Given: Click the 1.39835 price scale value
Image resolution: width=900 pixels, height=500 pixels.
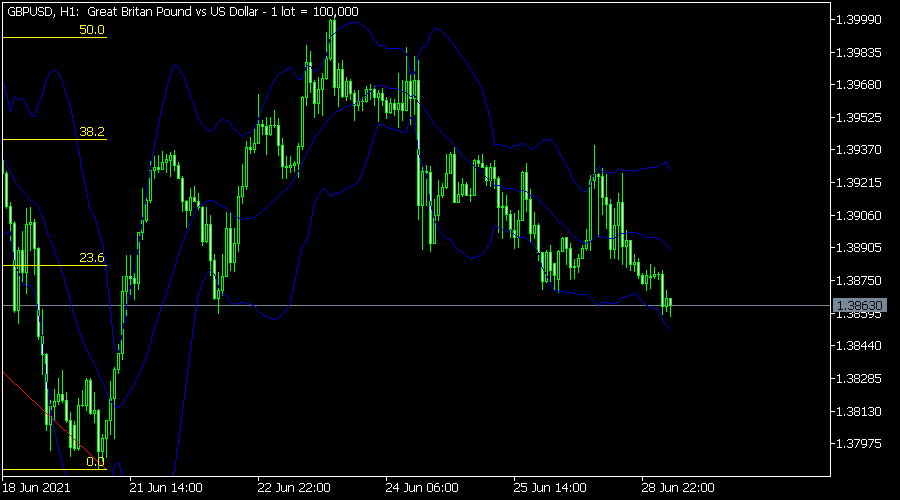Looking at the screenshot, I should [x=859, y=52].
